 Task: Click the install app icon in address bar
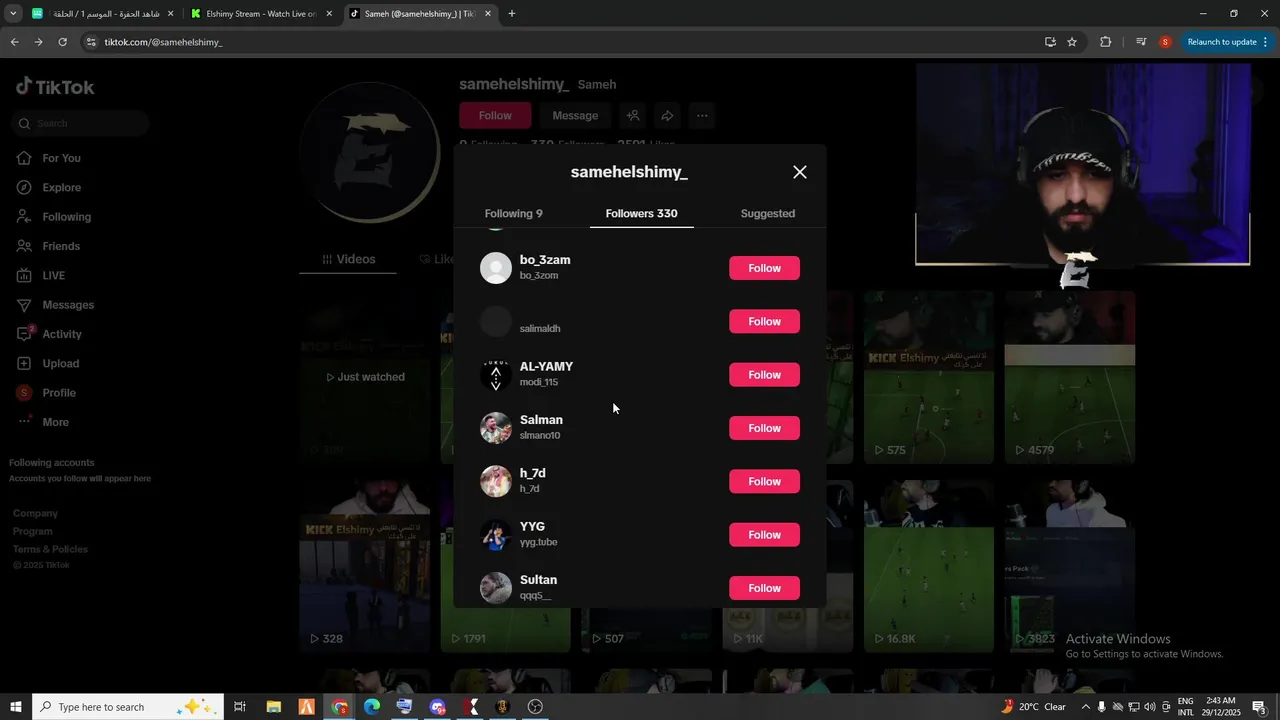click(x=1050, y=42)
